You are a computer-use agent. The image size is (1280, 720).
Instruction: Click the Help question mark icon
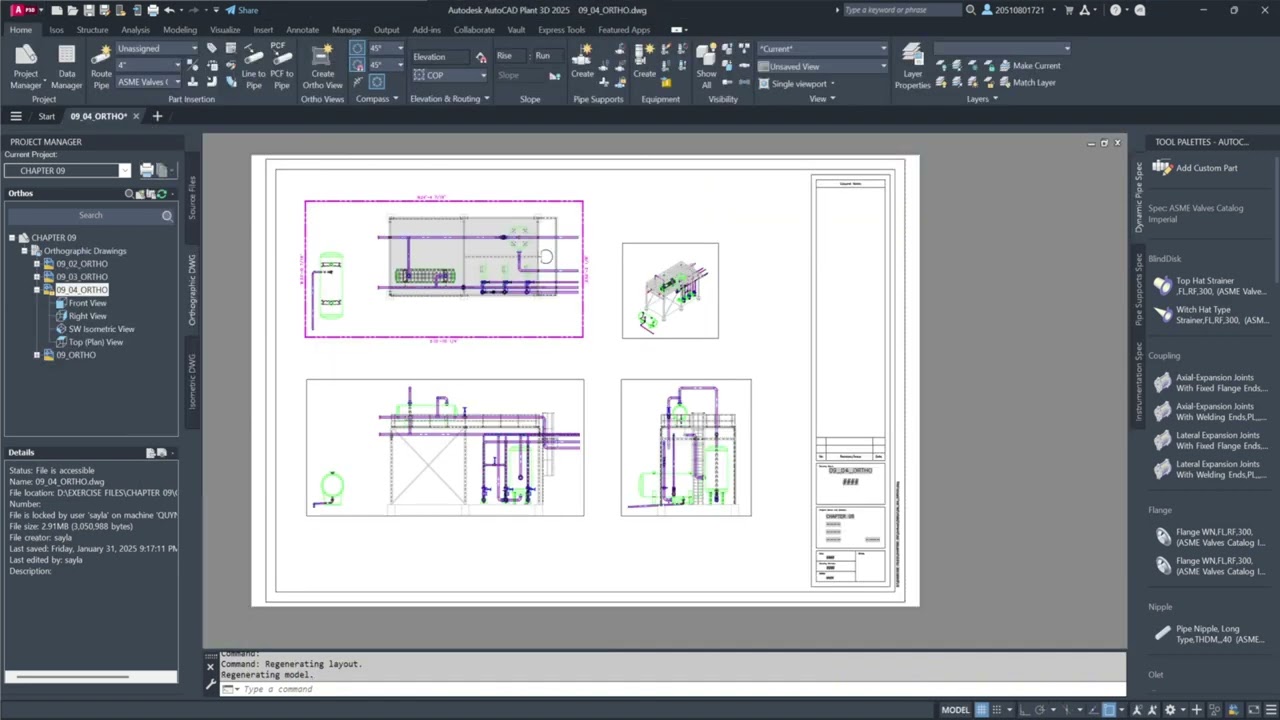pos(1115,10)
